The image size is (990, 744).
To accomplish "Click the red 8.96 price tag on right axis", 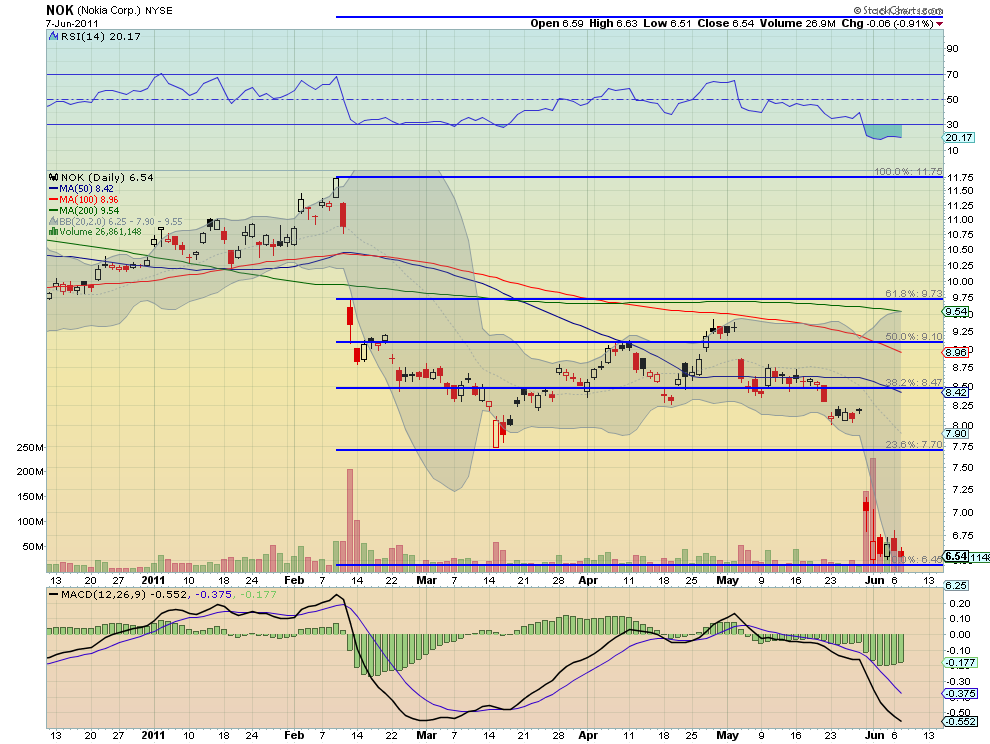I will tap(956, 352).
